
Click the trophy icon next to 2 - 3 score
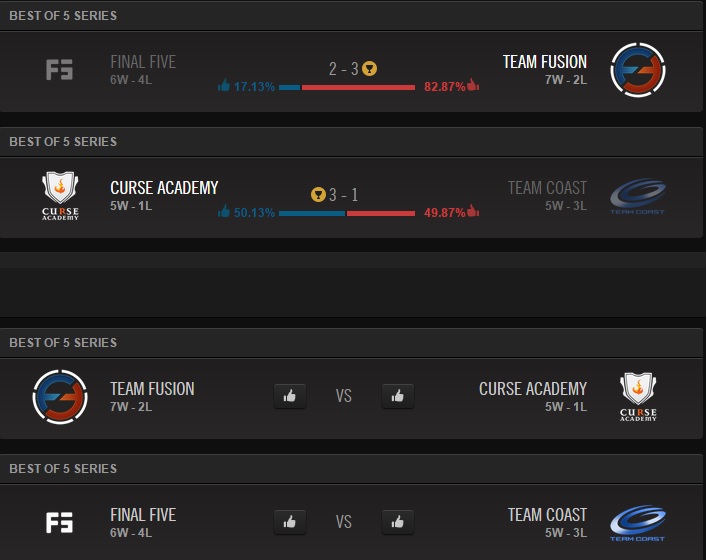click(x=369, y=69)
